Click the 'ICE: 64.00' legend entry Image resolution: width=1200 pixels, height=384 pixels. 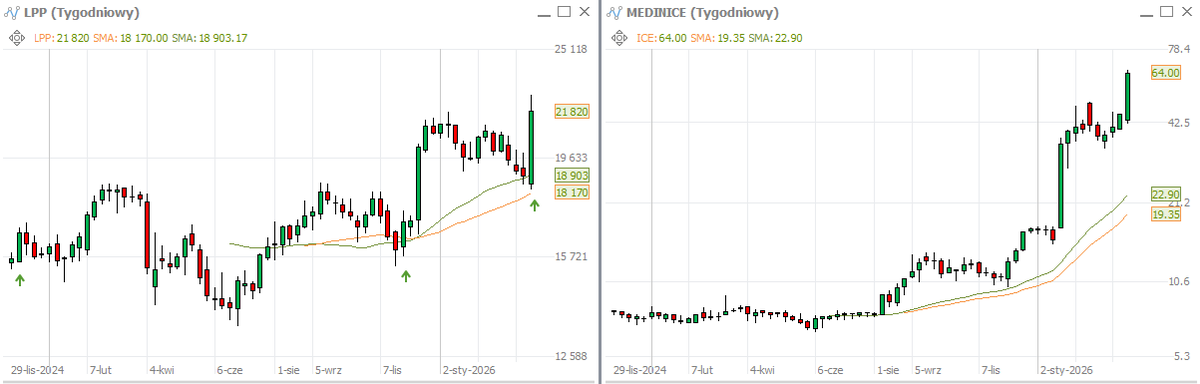click(x=661, y=38)
